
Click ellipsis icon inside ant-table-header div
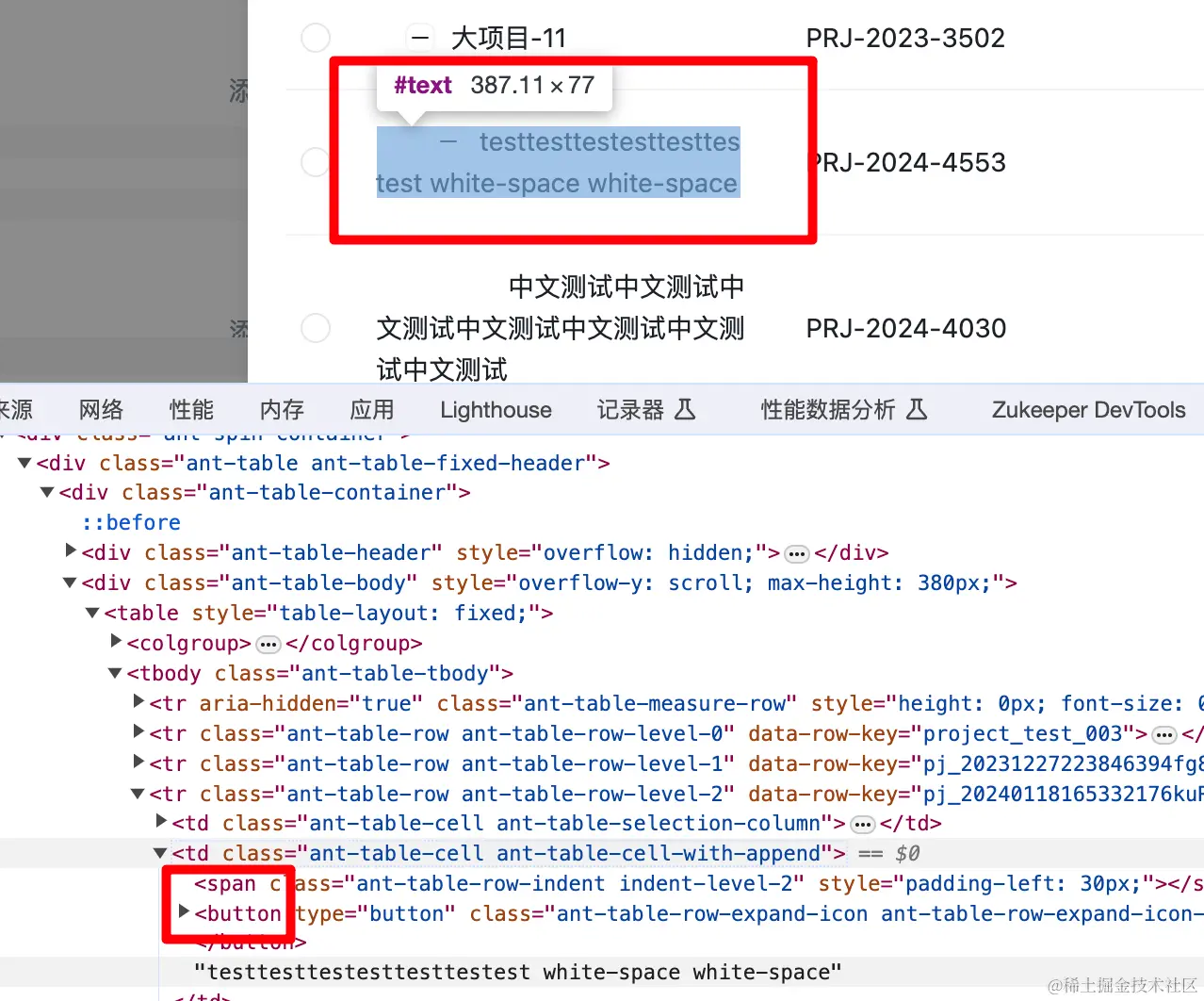(x=796, y=553)
